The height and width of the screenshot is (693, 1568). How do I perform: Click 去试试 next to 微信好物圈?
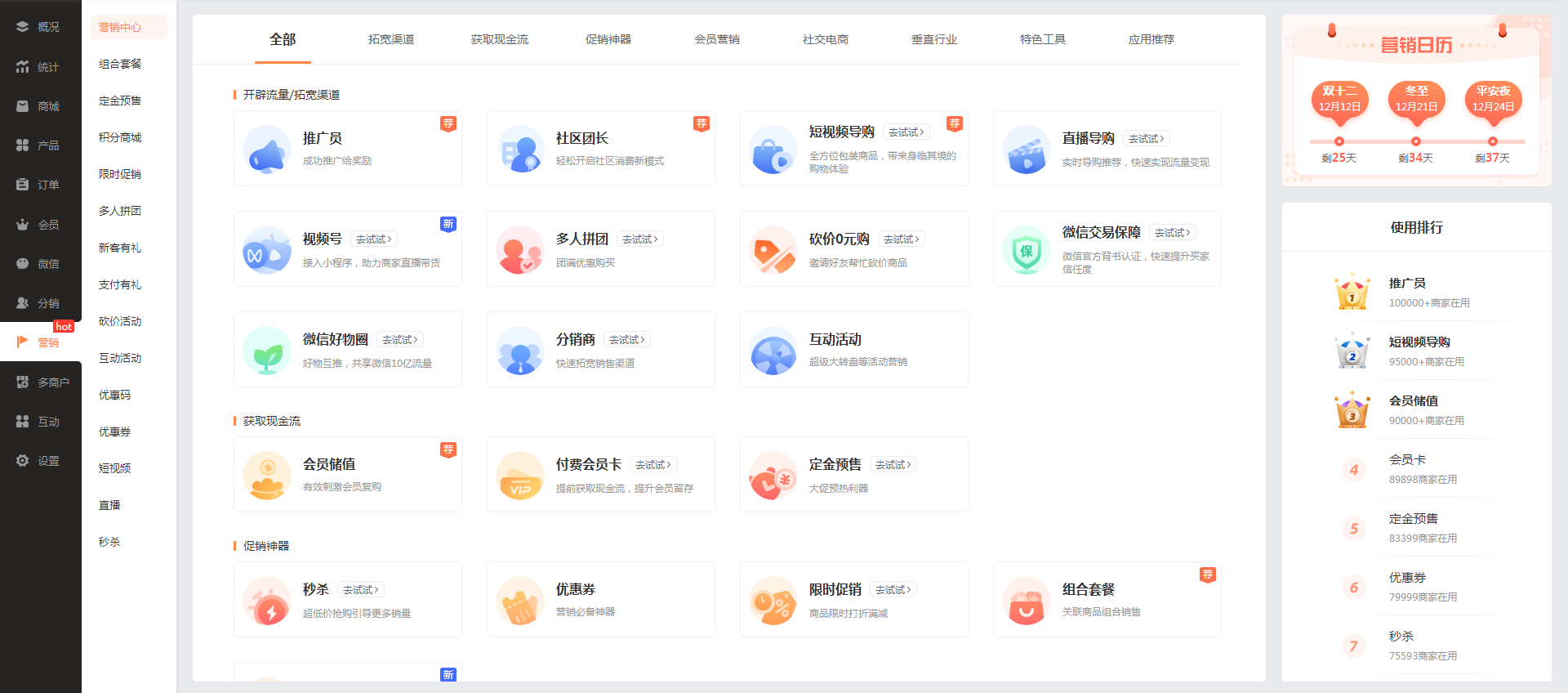(x=400, y=340)
